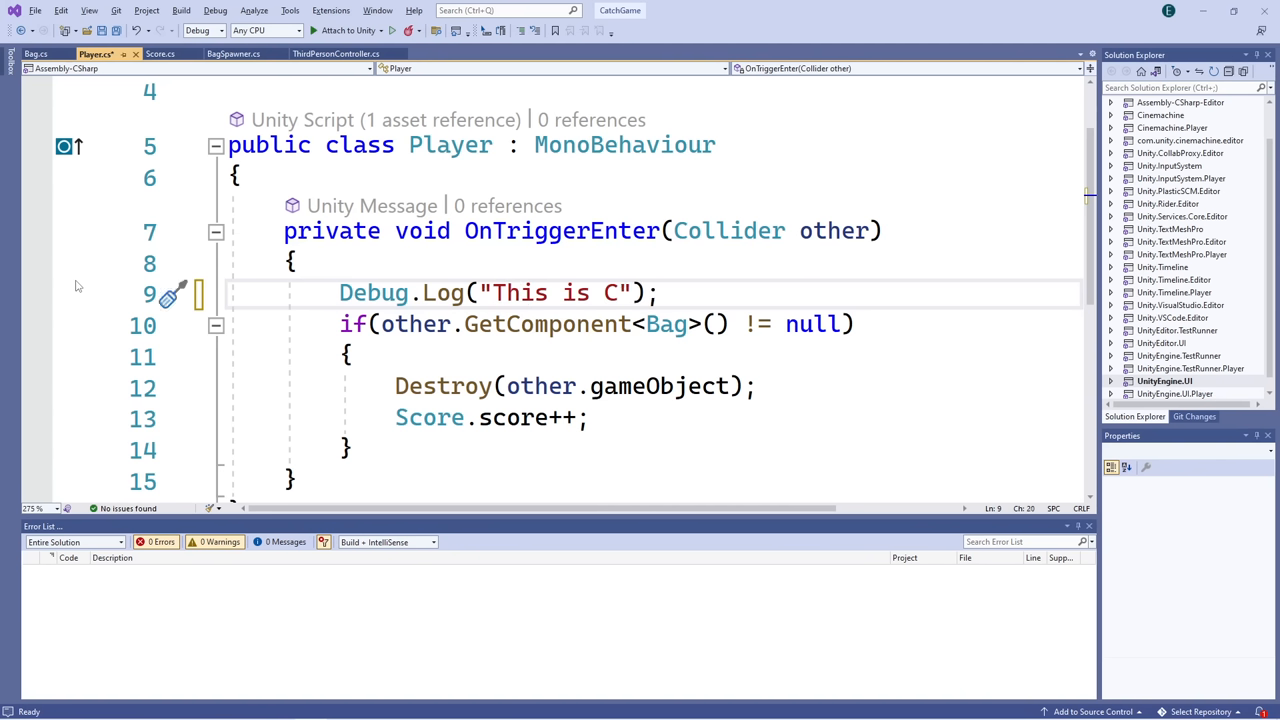1280x720 pixels.
Task: Switch to the Score.cs tab
Action: point(160,54)
